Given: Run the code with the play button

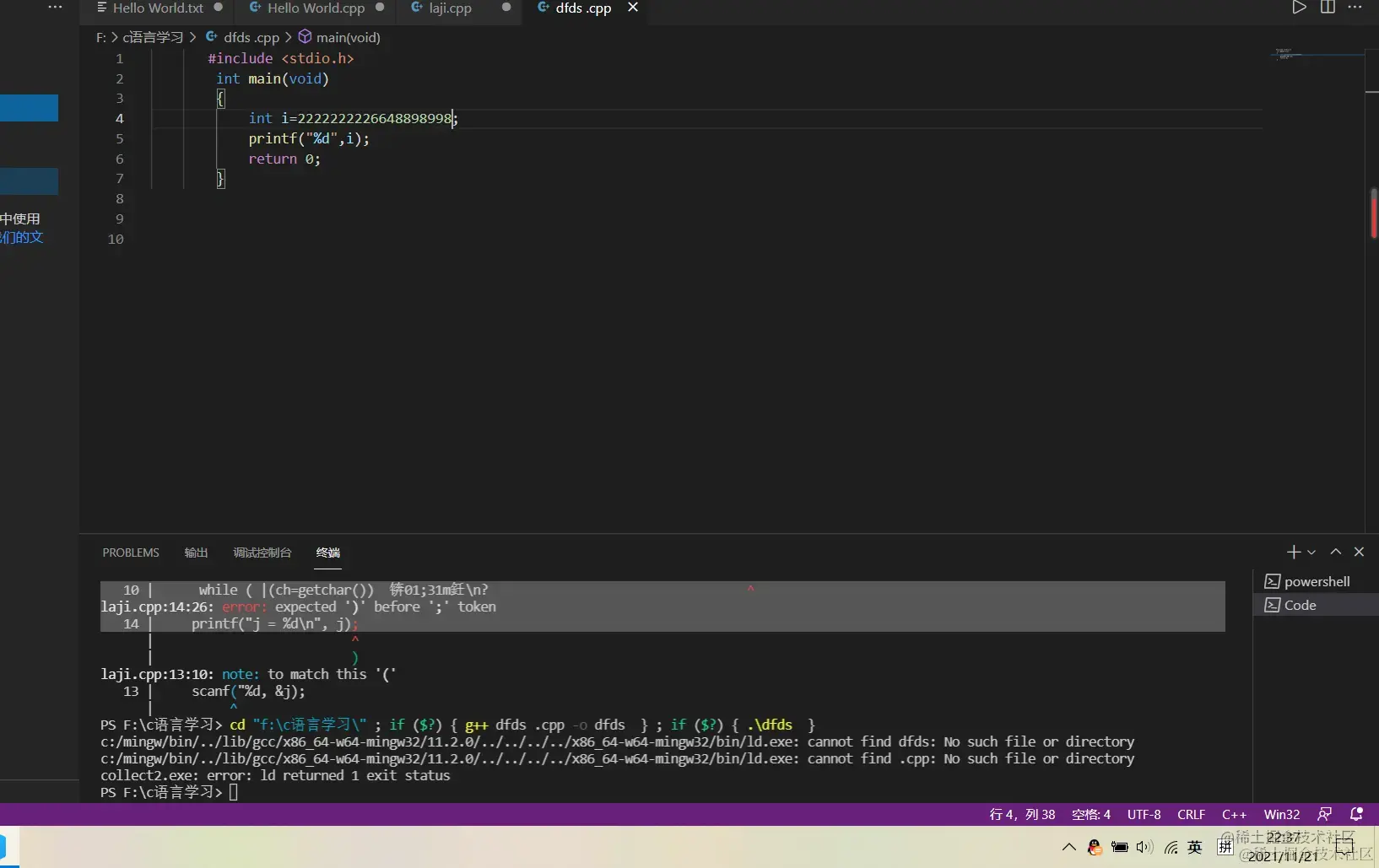Looking at the screenshot, I should (1300, 8).
